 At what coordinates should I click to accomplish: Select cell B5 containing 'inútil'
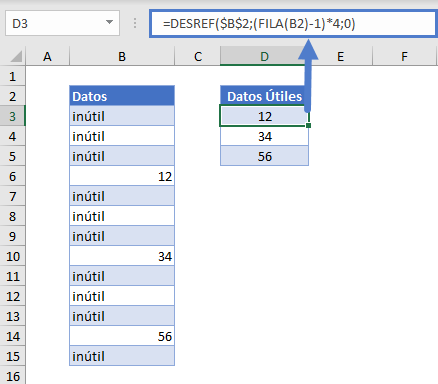coord(122,156)
